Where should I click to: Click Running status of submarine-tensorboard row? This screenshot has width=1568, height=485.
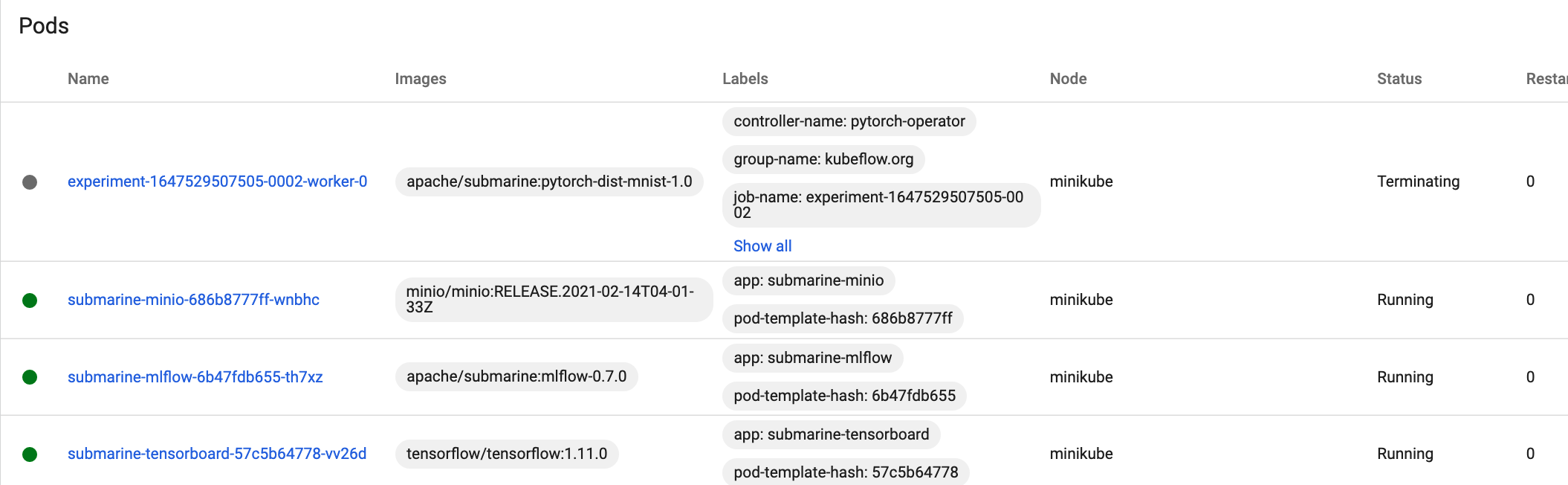pyautogui.click(x=1405, y=454)
